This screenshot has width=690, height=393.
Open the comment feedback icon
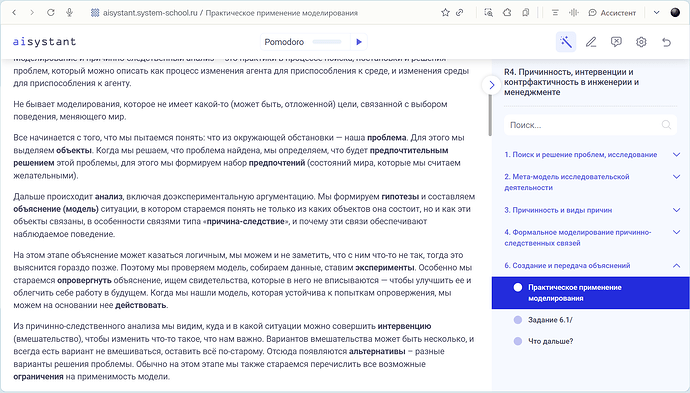click(x=616, y=42)
